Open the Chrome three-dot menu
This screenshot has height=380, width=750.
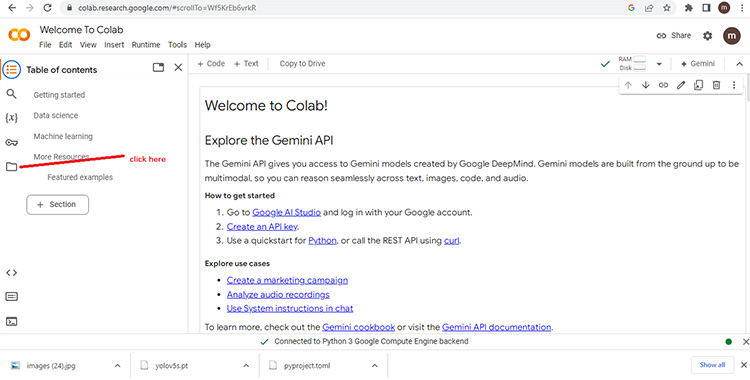click(x=741, y=8)
